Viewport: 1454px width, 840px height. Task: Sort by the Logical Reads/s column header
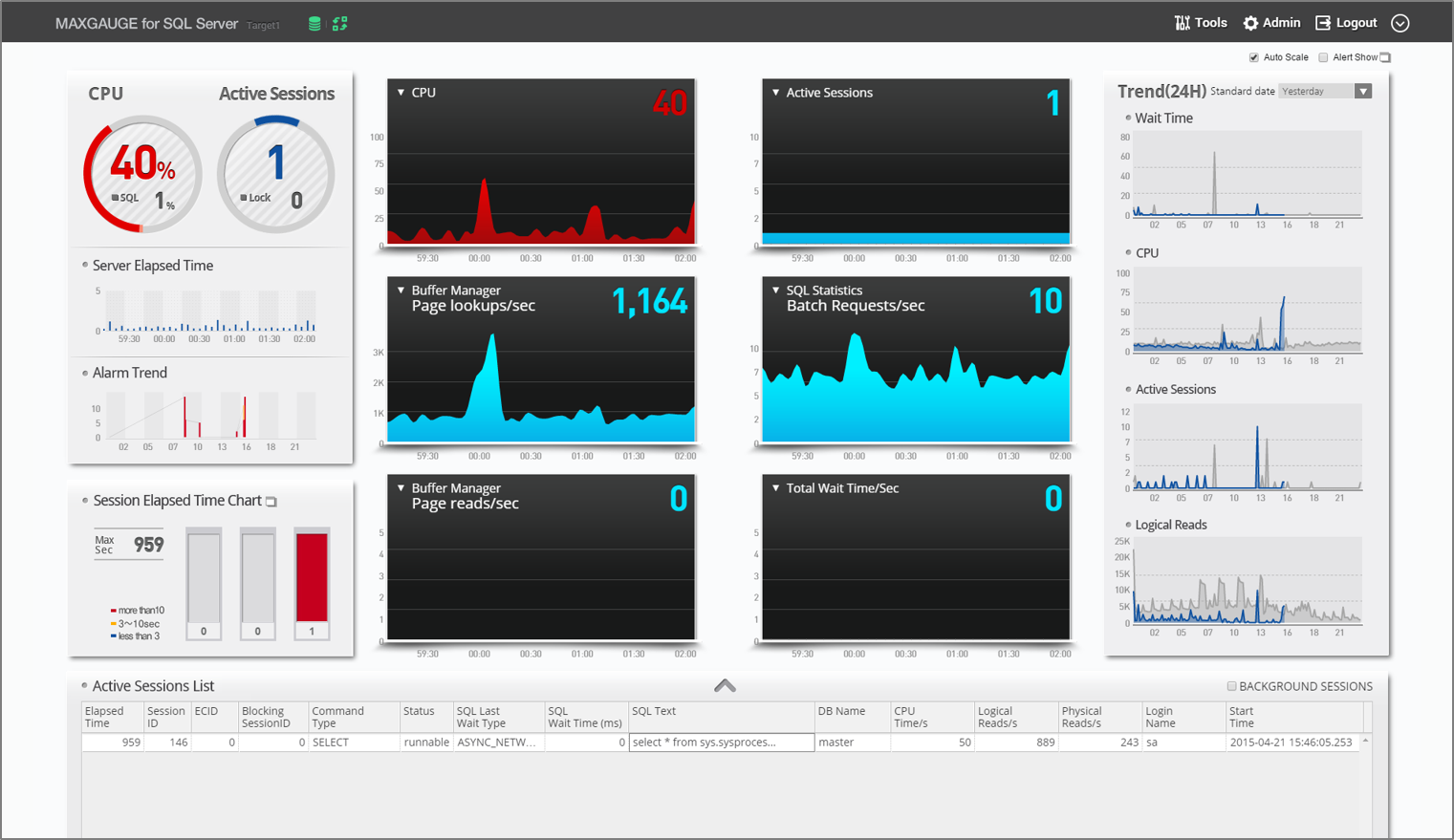pyautogui.click(x=1016, y=717)
